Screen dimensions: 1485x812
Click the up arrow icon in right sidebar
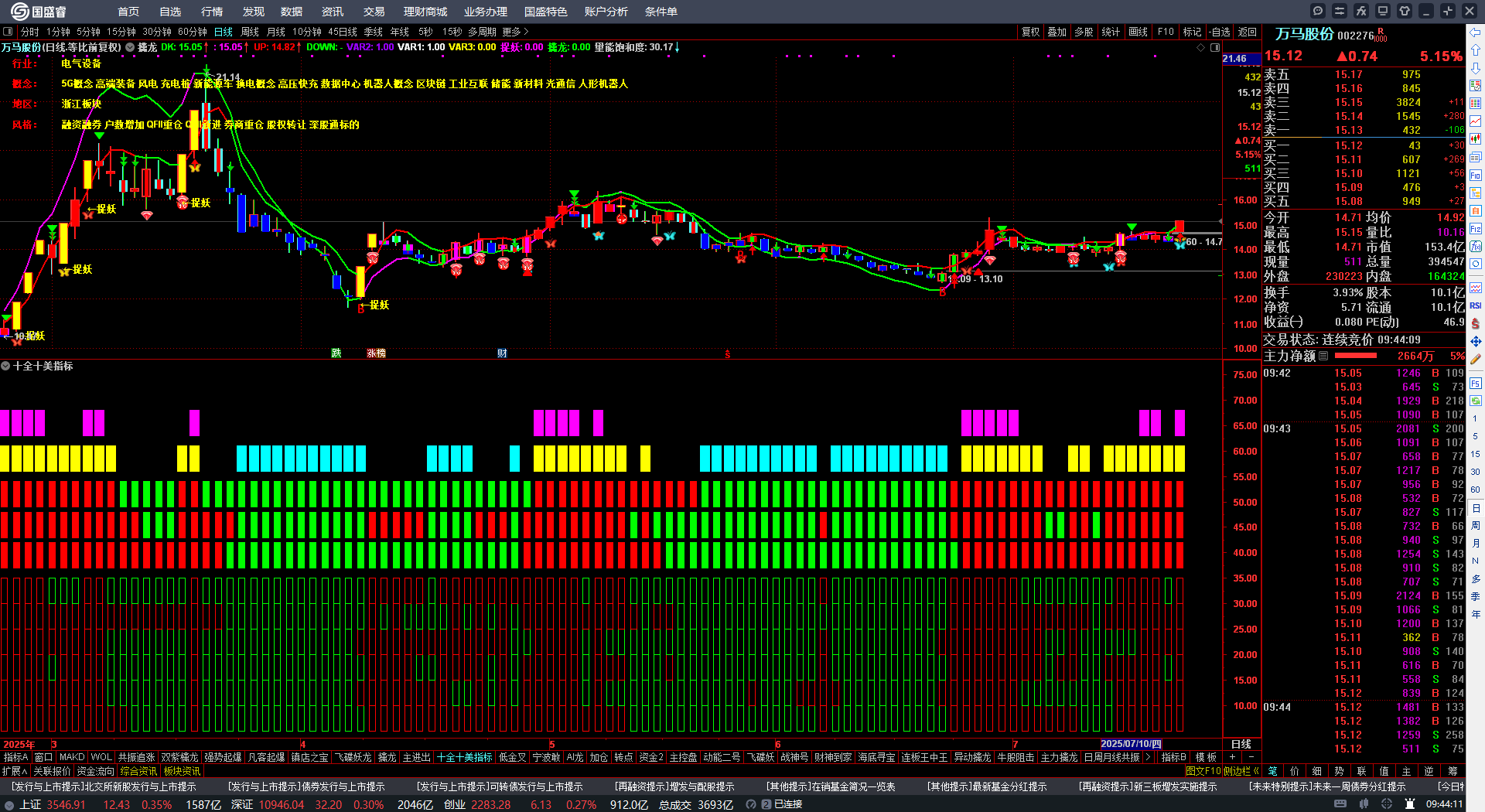click(1476, 50)
